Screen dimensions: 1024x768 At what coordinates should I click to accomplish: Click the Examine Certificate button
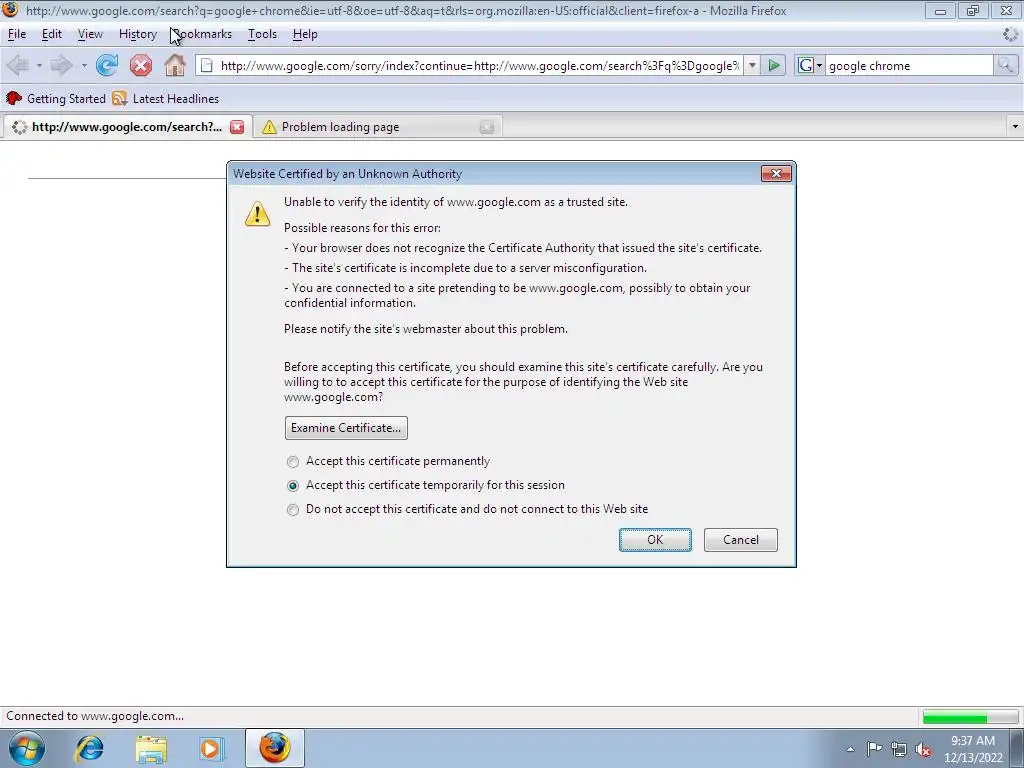click(346, 428)
